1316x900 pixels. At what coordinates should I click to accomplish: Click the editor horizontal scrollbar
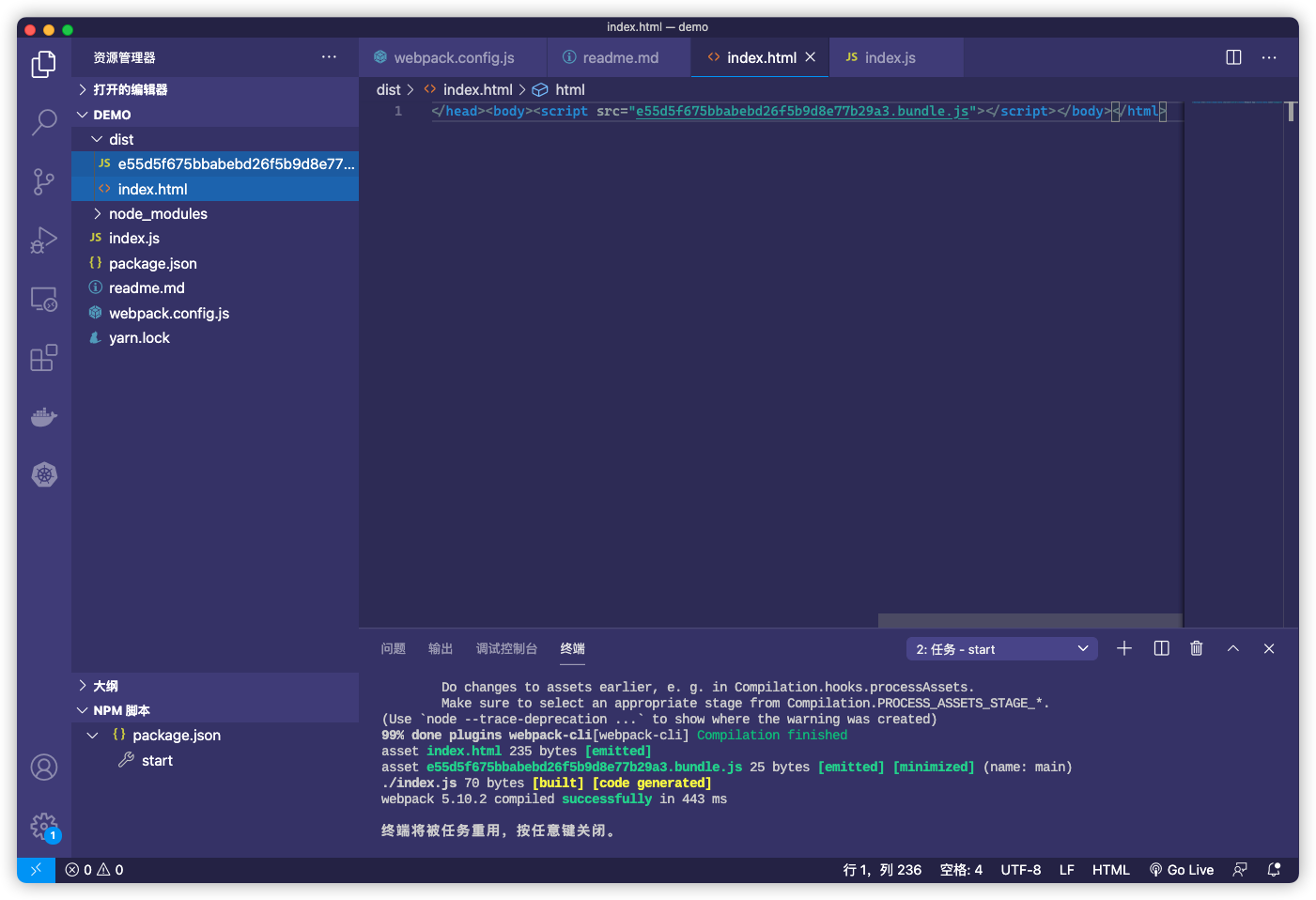pos(1030,621)
